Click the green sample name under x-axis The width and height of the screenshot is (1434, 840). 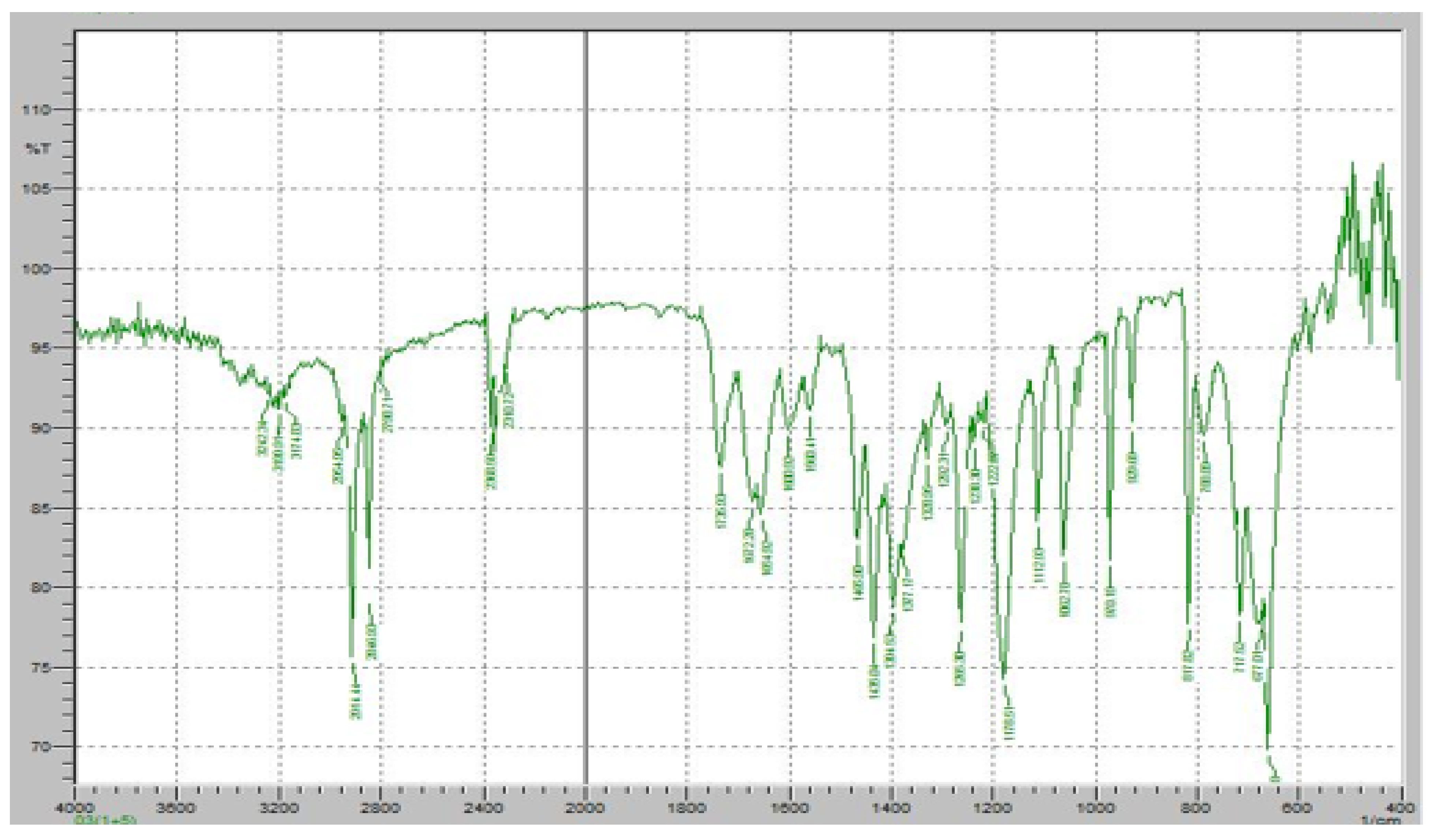[x=106, y=820]
